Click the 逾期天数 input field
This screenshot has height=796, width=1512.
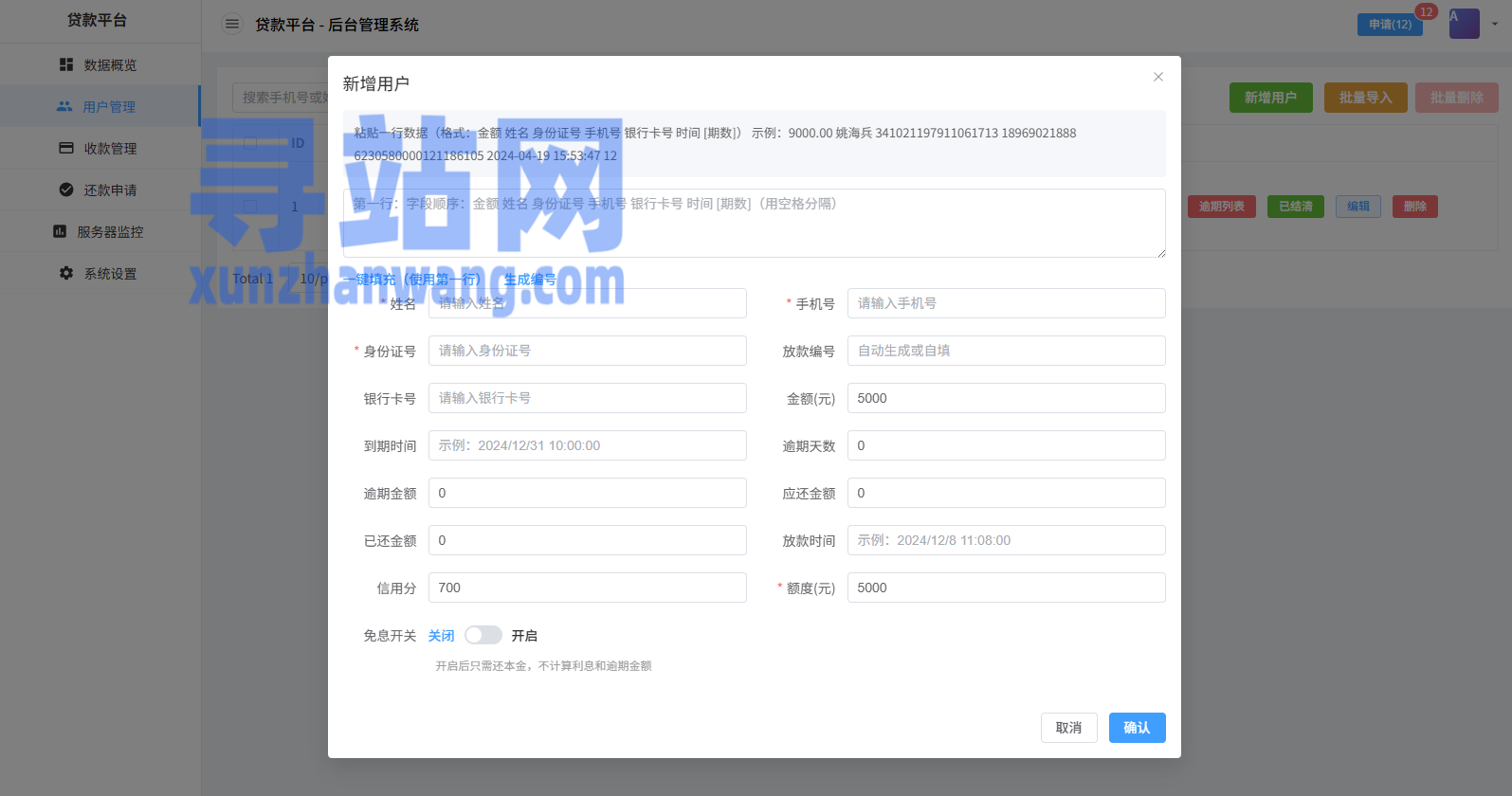1007,445
